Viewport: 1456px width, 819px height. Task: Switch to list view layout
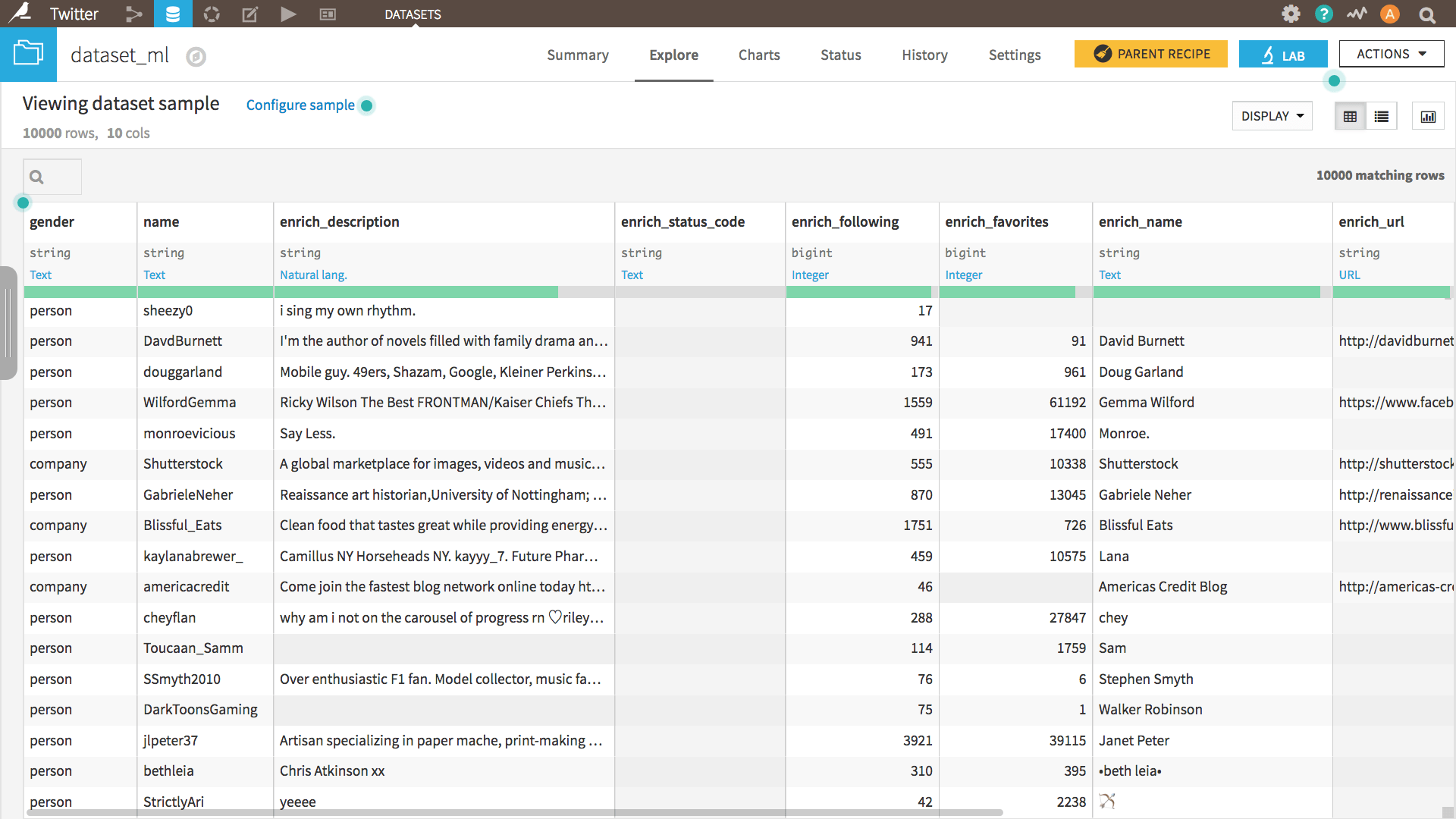(x=1382, y=116)
